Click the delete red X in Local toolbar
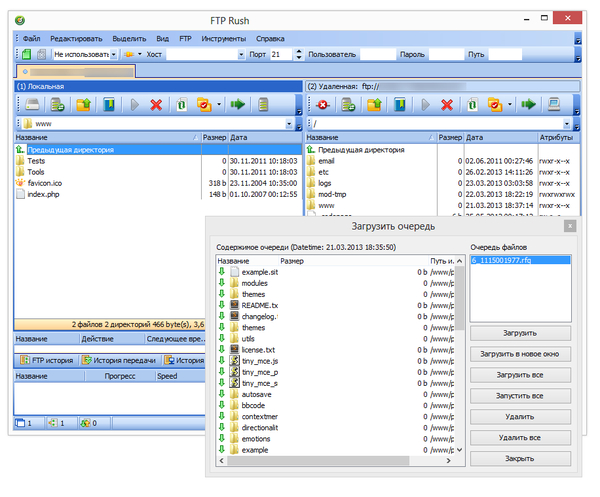Screen dimensions: 600x497 (x=156, y=104)
